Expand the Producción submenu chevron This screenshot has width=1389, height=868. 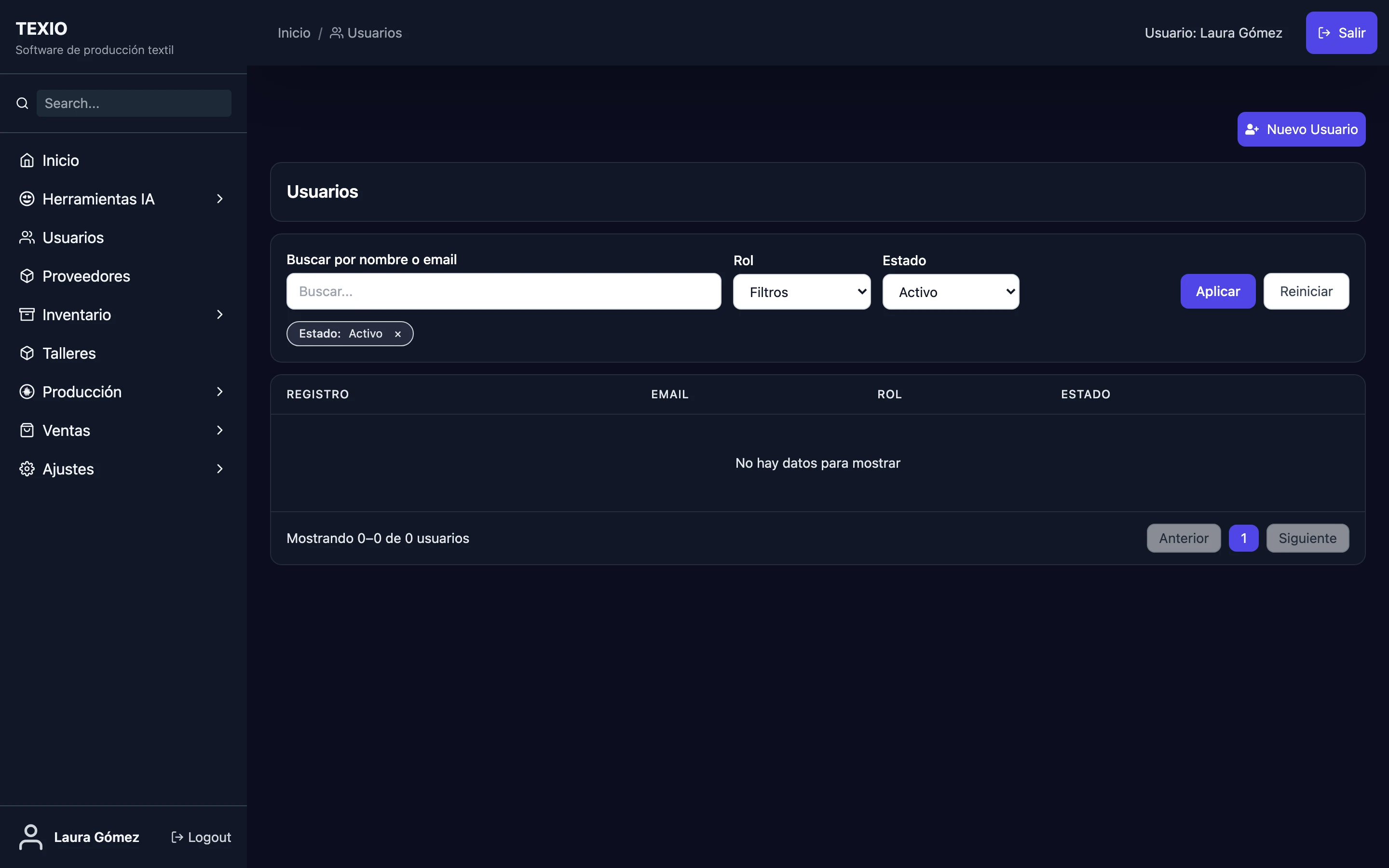[x=220, y=392]
